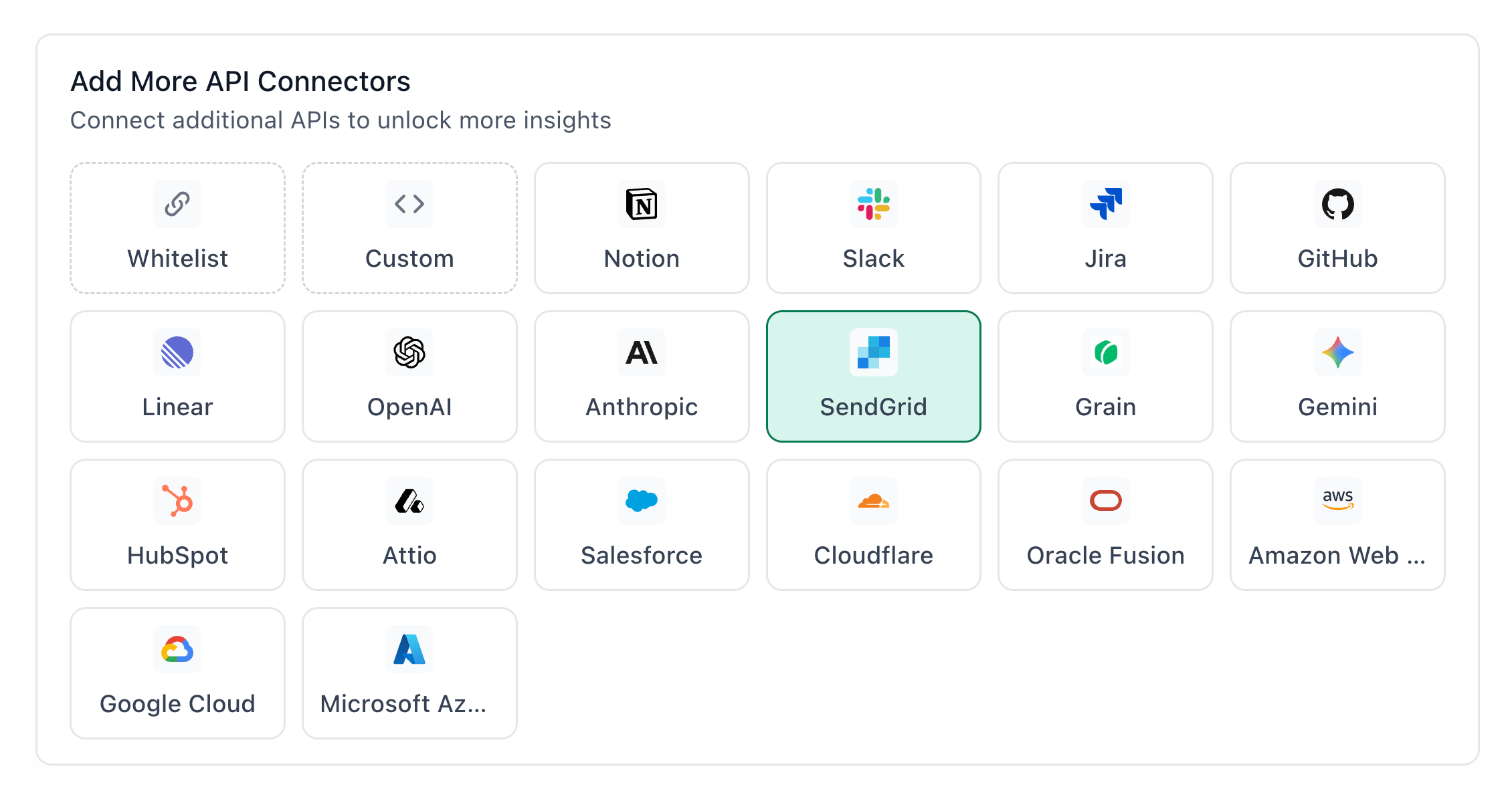Click the Linear logo icon
This screenshot has width=1512, height=797.
177,352
